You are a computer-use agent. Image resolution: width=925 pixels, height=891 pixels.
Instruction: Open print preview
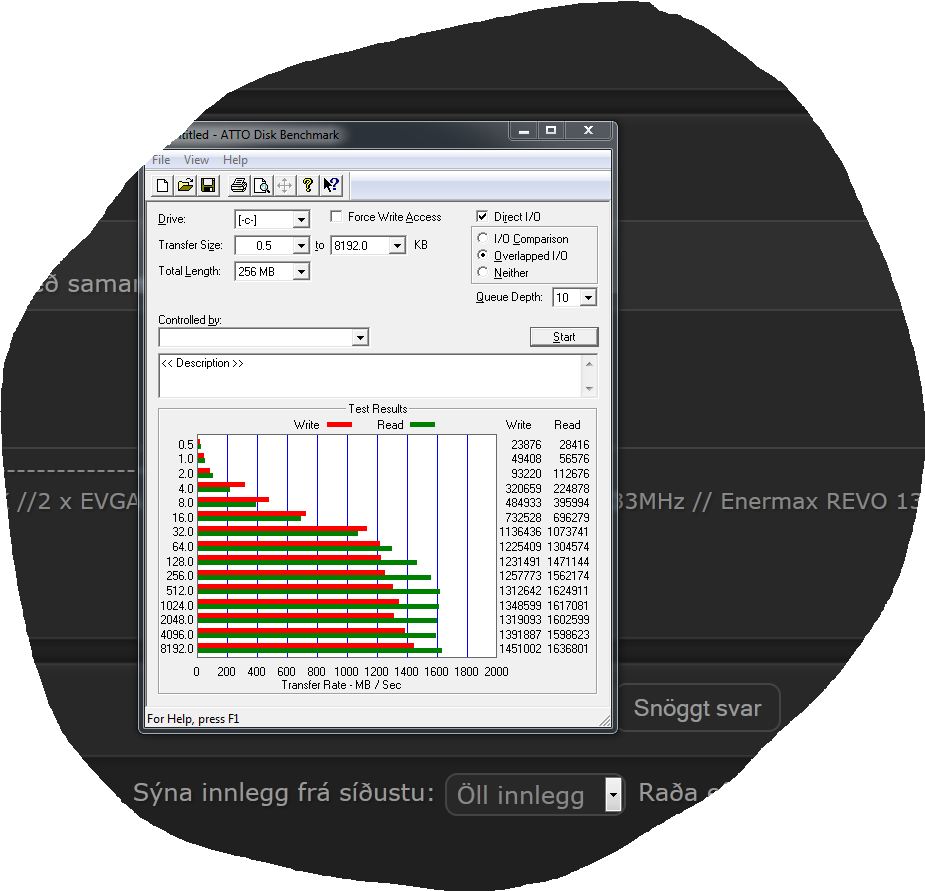tap(261, 185)
